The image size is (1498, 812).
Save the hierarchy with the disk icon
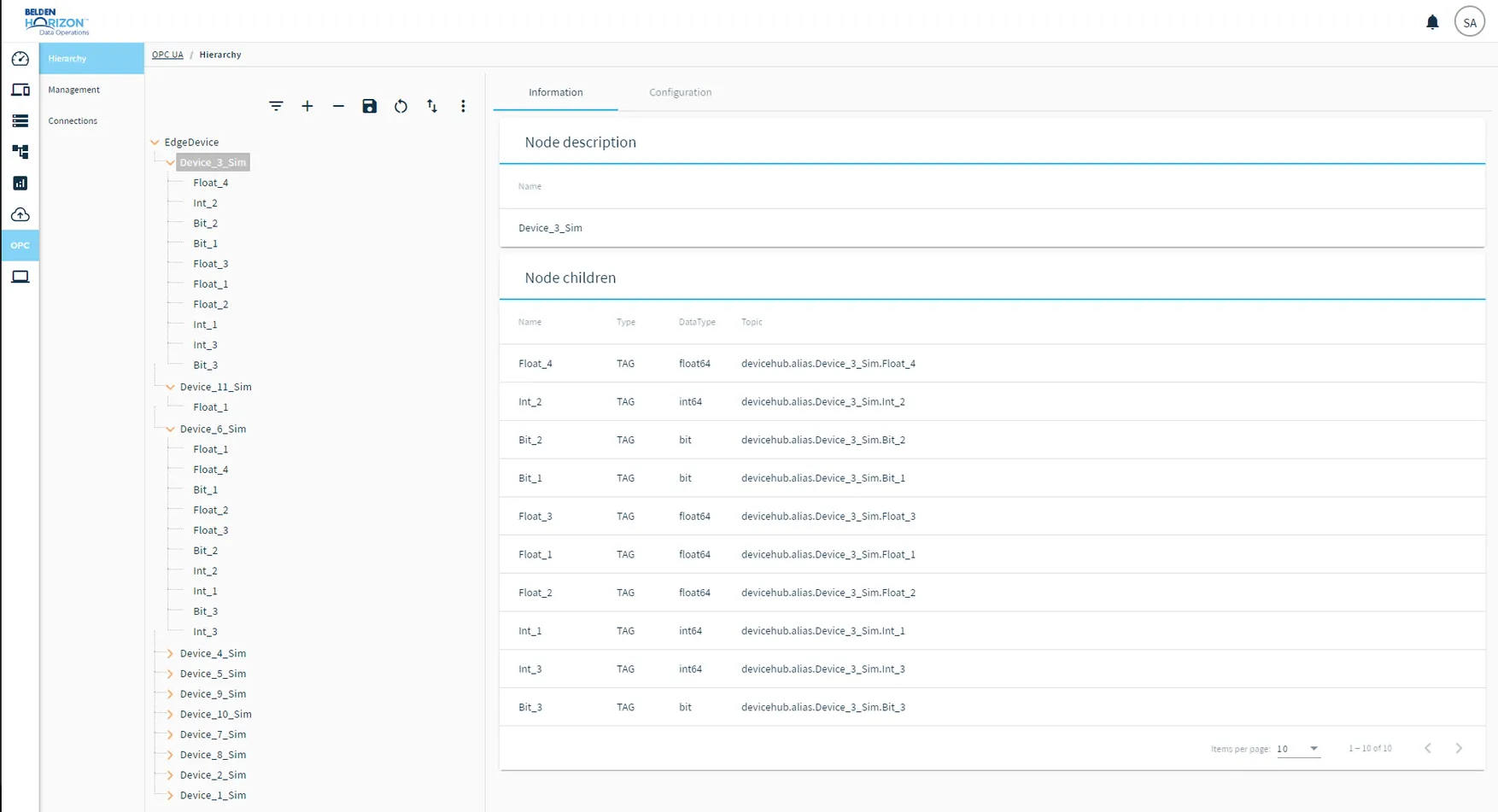pyautogui.click(x=370, y=106)
